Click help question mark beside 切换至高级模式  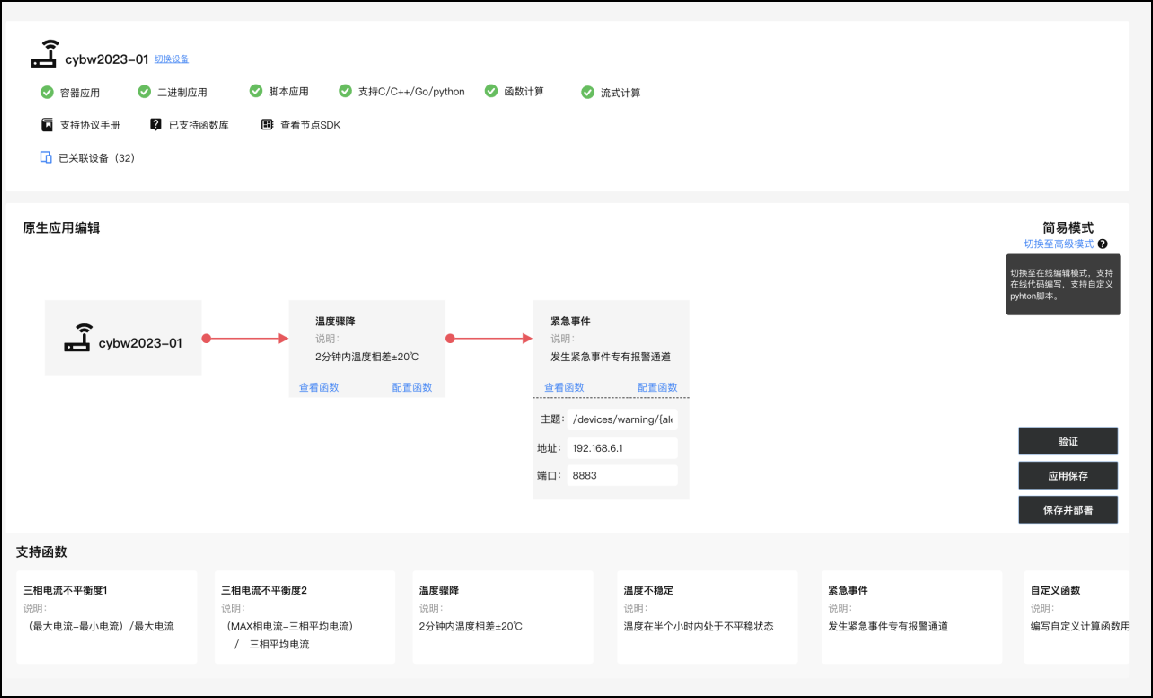pos(1102,243)
